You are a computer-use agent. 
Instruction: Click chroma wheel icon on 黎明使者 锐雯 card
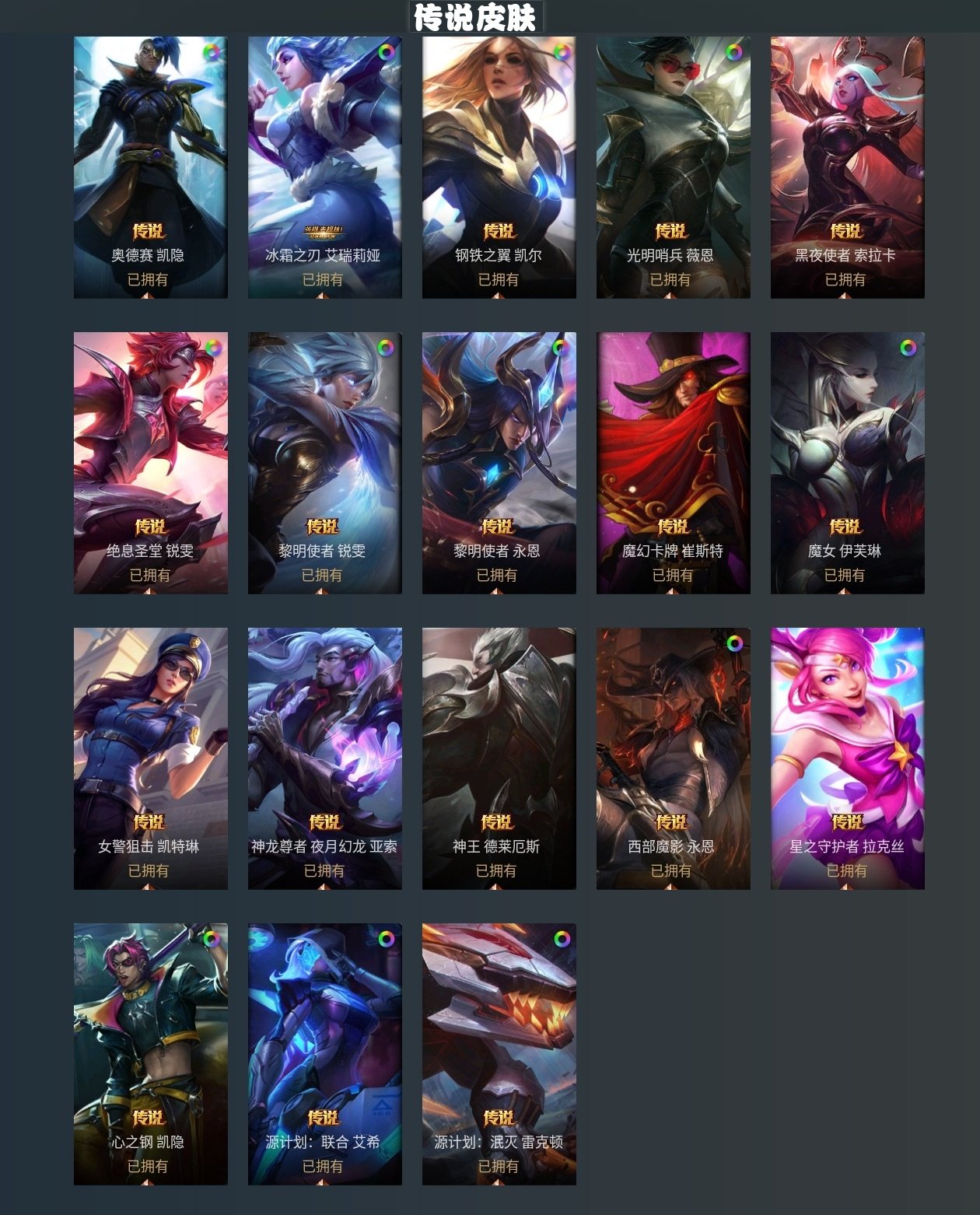[x=386, y=348]
